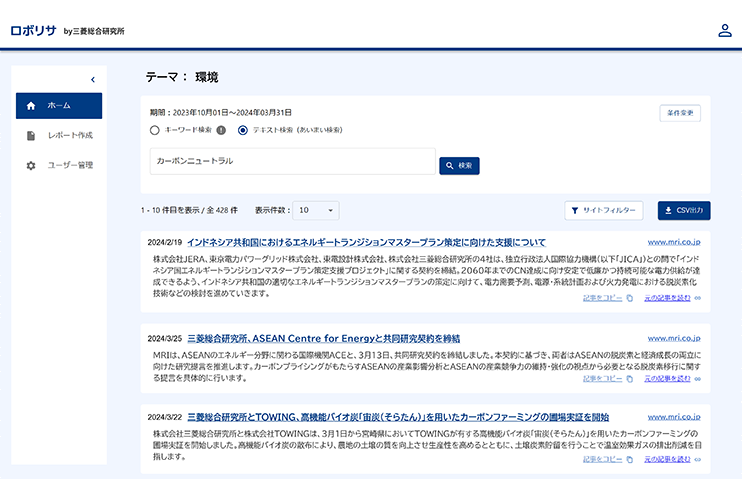This screenshot has height=479, width=742.
Task: Click the ロボリサ logo in the header
Action: (x=33, y=31)
